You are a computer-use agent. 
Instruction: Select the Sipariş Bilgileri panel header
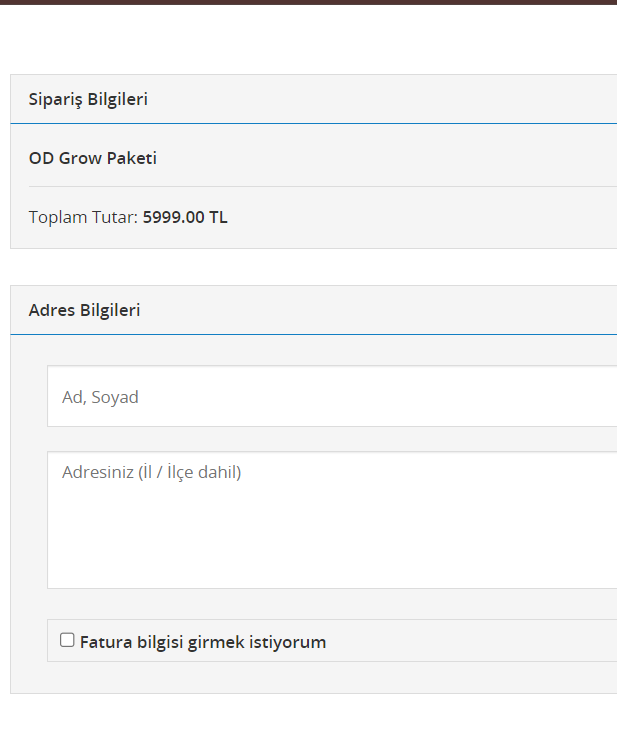pyautogui.click(x=88, y=99)
